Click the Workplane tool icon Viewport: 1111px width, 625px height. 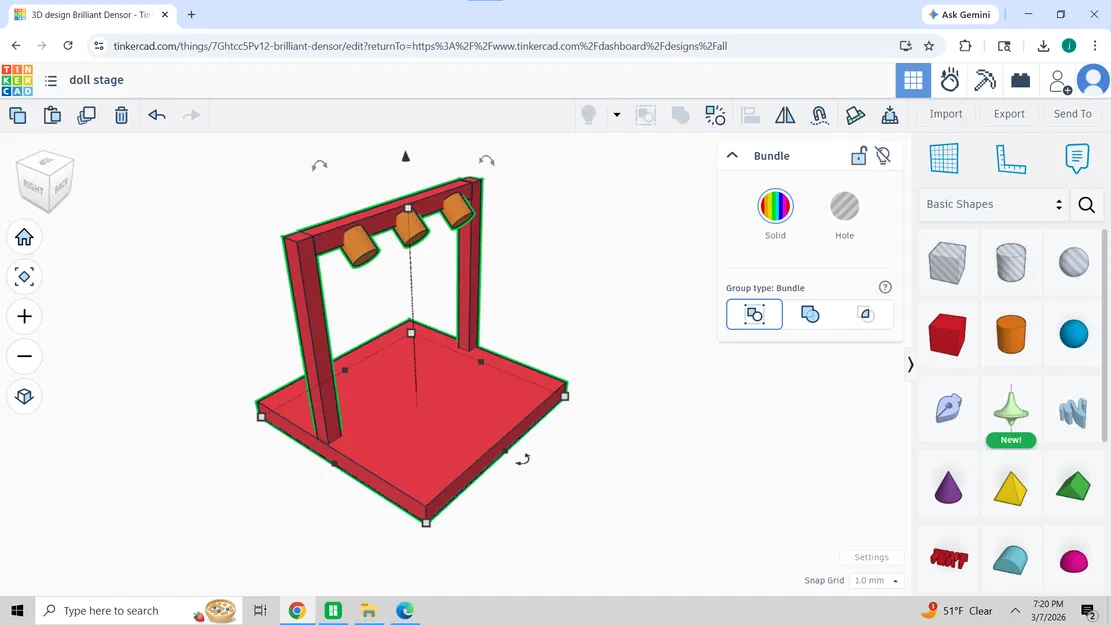[943, 158]
